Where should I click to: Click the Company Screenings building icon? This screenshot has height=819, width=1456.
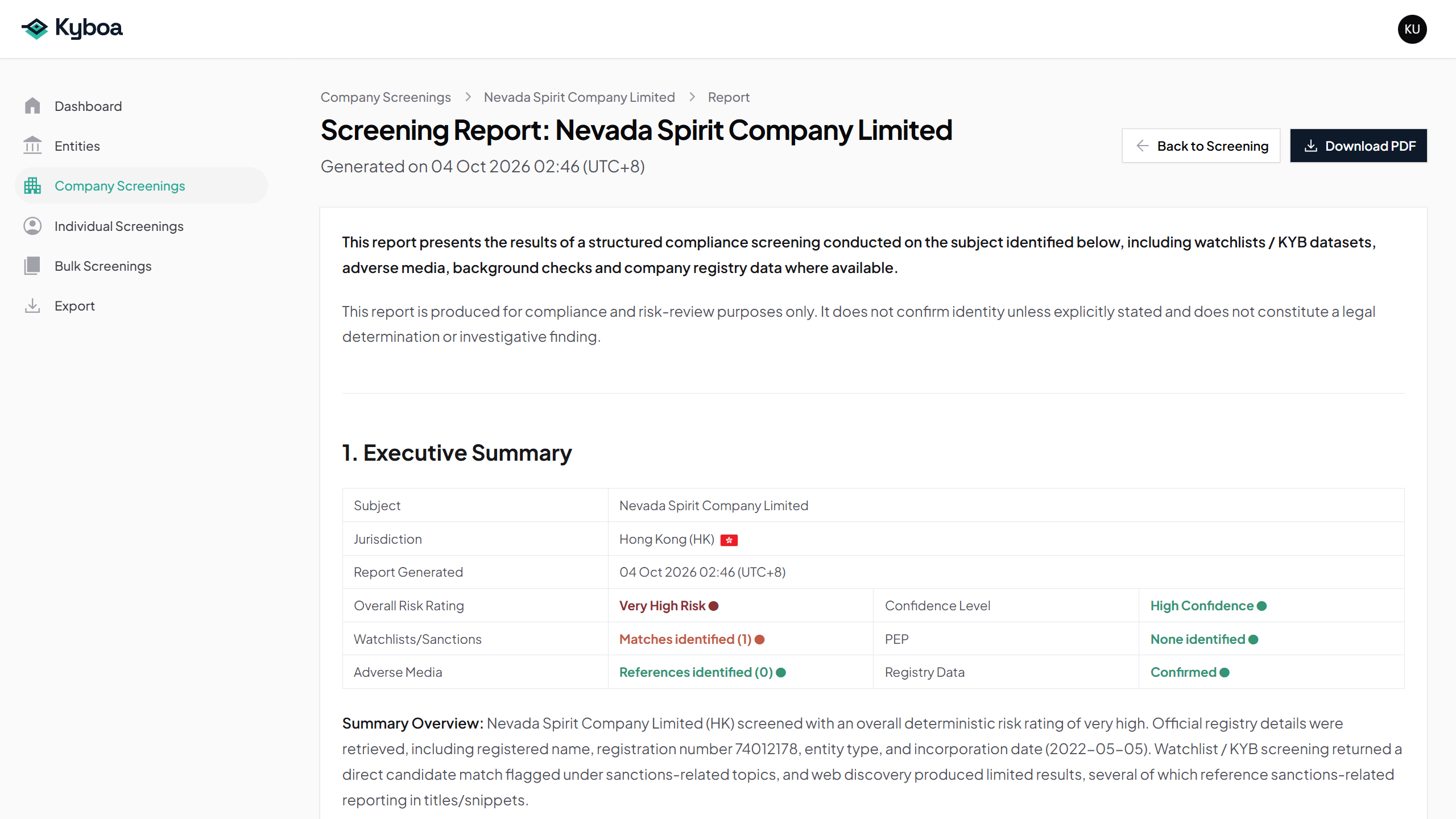[32, 185]
